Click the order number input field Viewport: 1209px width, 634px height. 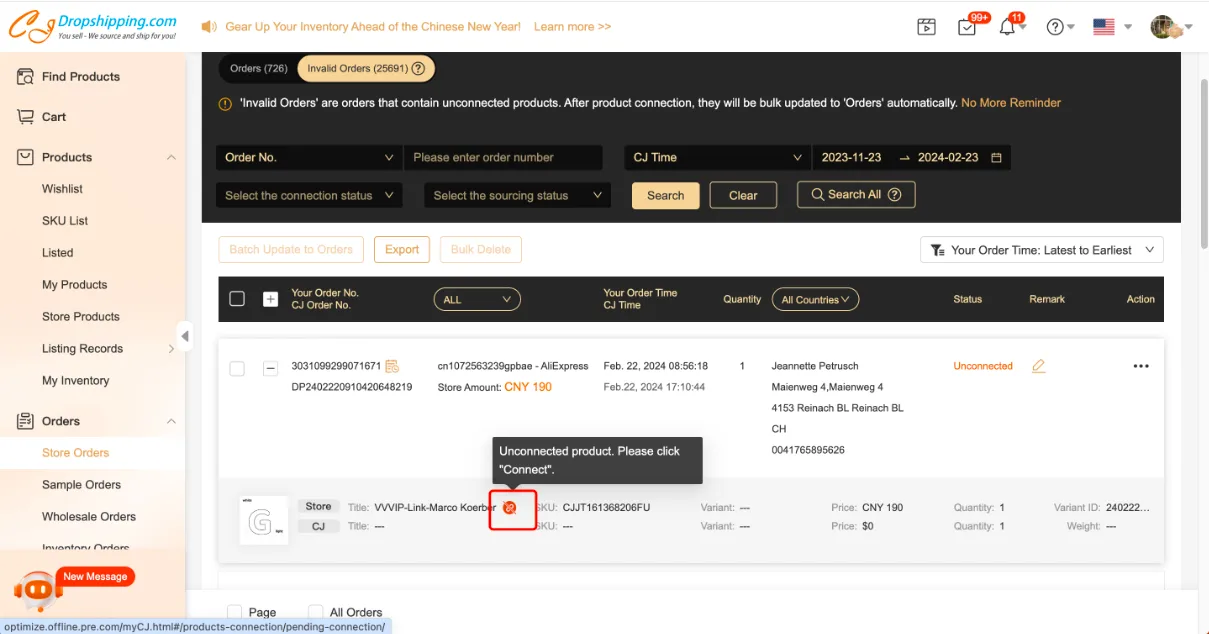coord(503,157)
